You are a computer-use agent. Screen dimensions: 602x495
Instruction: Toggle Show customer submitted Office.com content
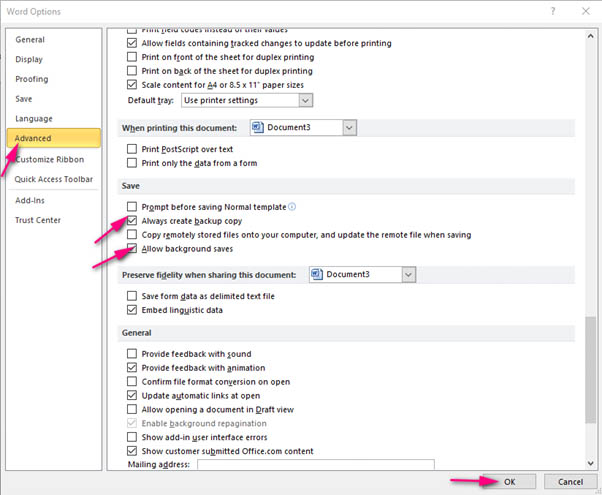coord(132,451)
